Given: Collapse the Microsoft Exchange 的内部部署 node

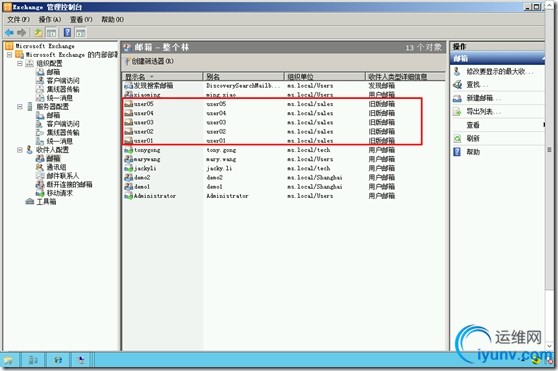Looking at the screenshot, I should pyautogui.click(x=10, y=55).
